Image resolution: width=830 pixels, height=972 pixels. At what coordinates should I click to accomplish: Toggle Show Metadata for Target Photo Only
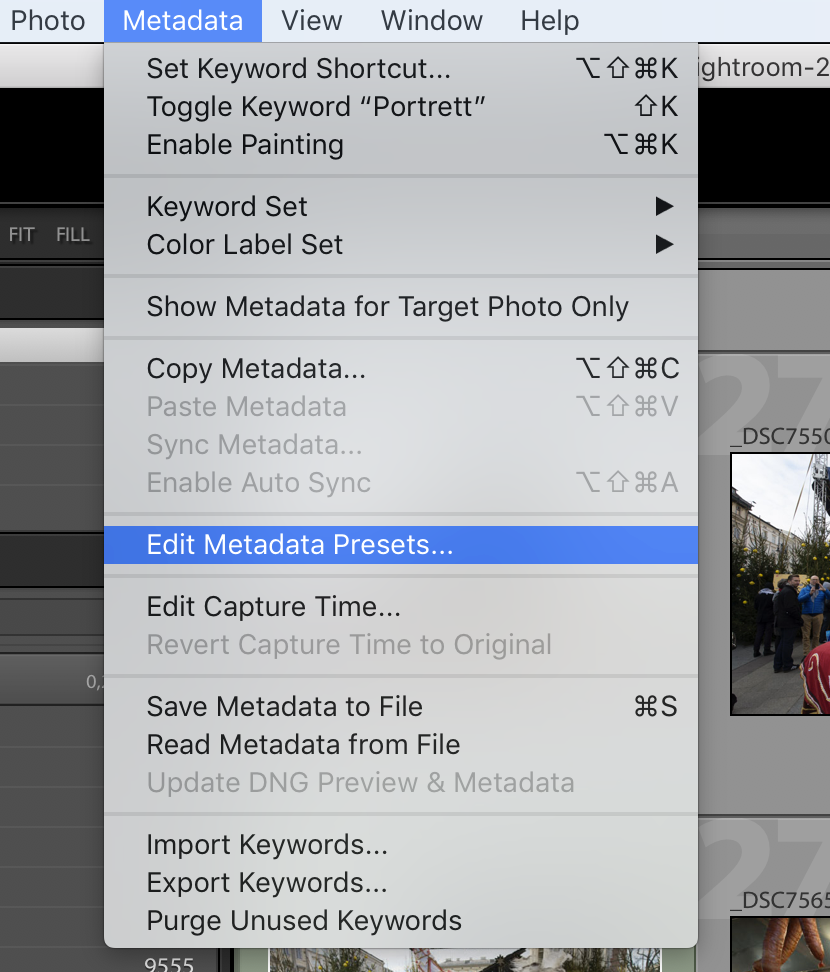tap(387, 306)
